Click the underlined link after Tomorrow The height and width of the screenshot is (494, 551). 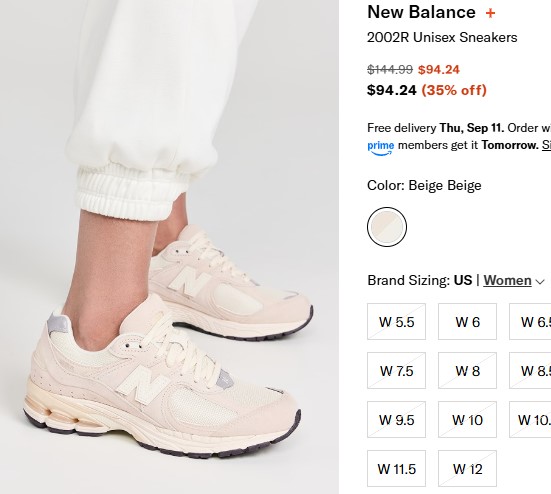[x=546, y=145]
